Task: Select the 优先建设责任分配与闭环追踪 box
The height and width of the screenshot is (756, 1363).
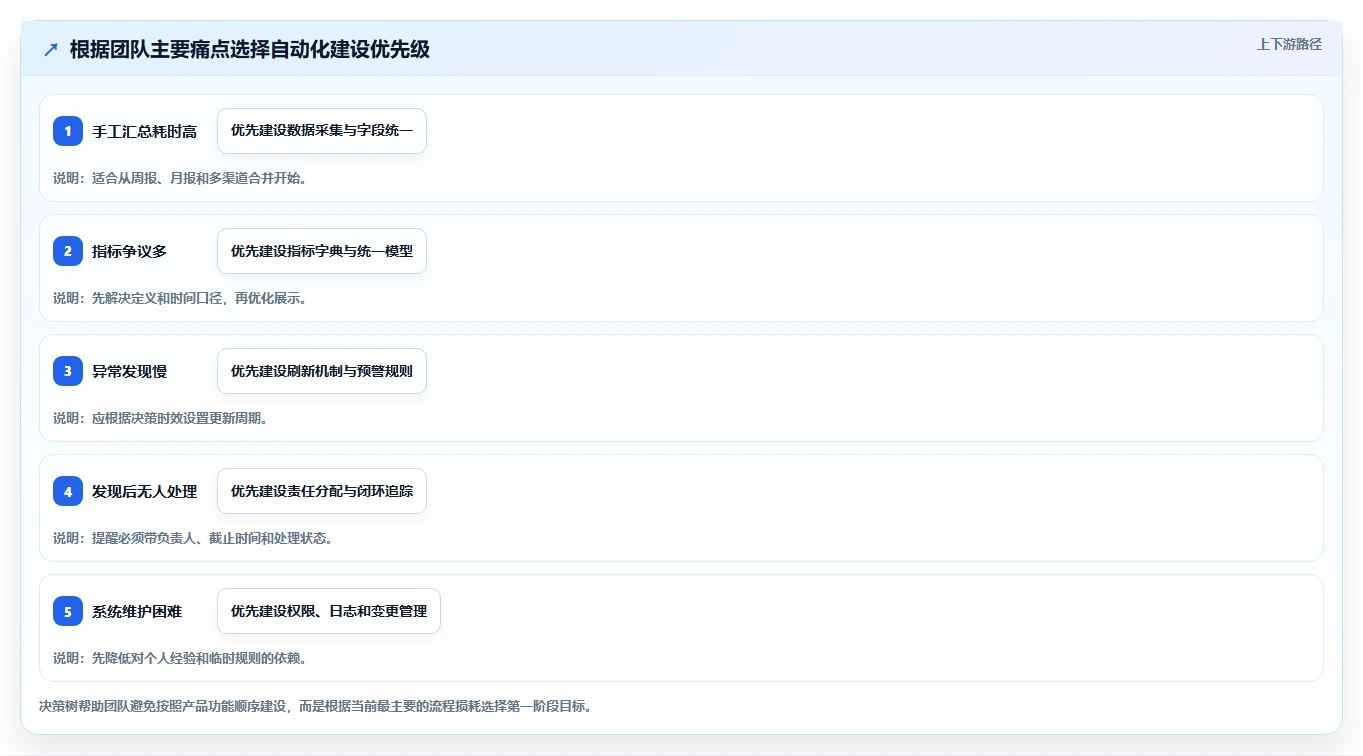Action: click(322, 491)
